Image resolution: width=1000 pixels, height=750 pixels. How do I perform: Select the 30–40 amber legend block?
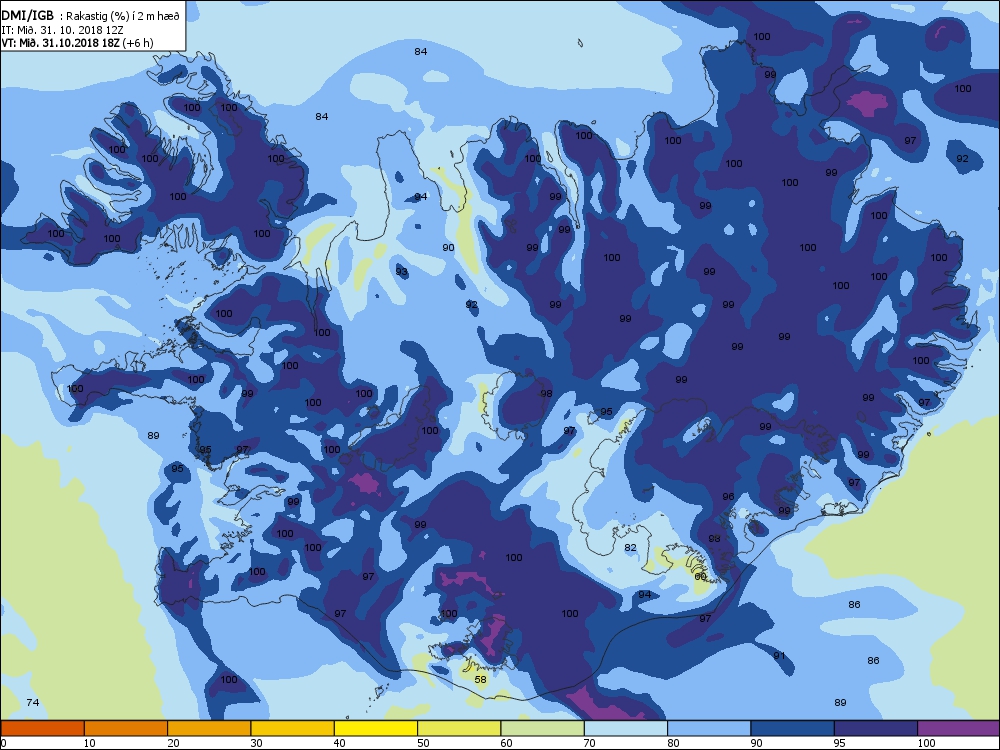(x=293, y=728)
